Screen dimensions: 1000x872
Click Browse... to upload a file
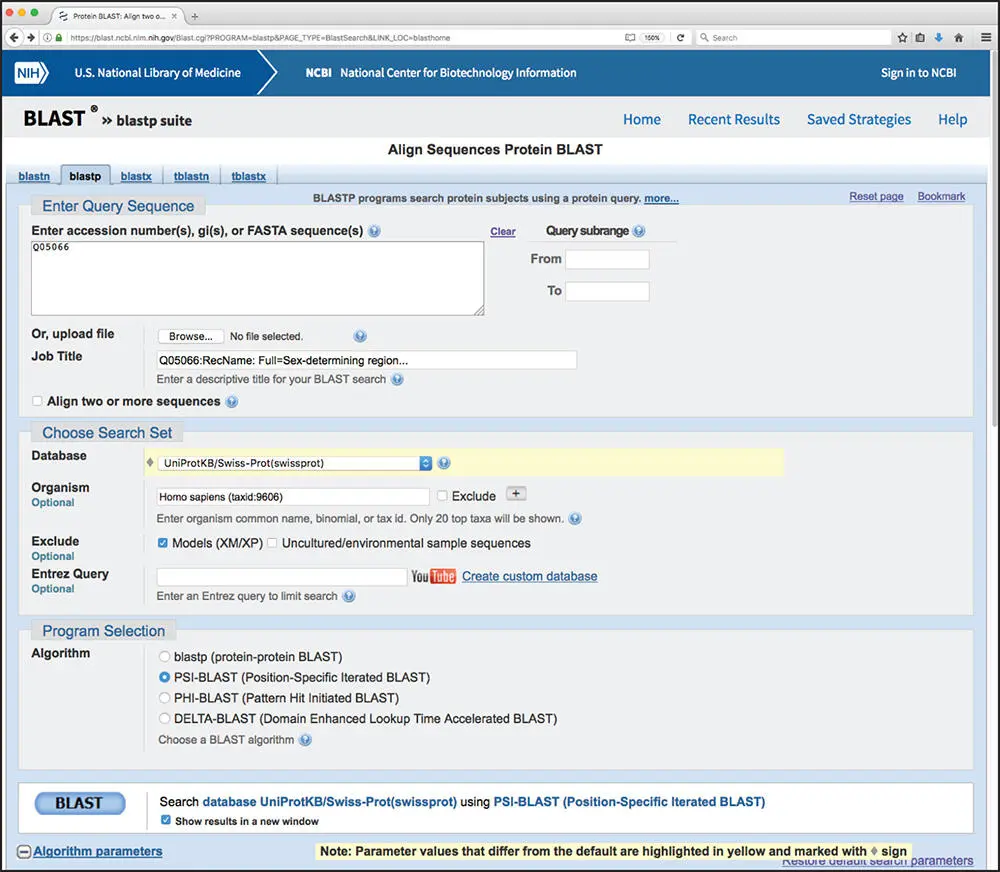click(191, 336)
